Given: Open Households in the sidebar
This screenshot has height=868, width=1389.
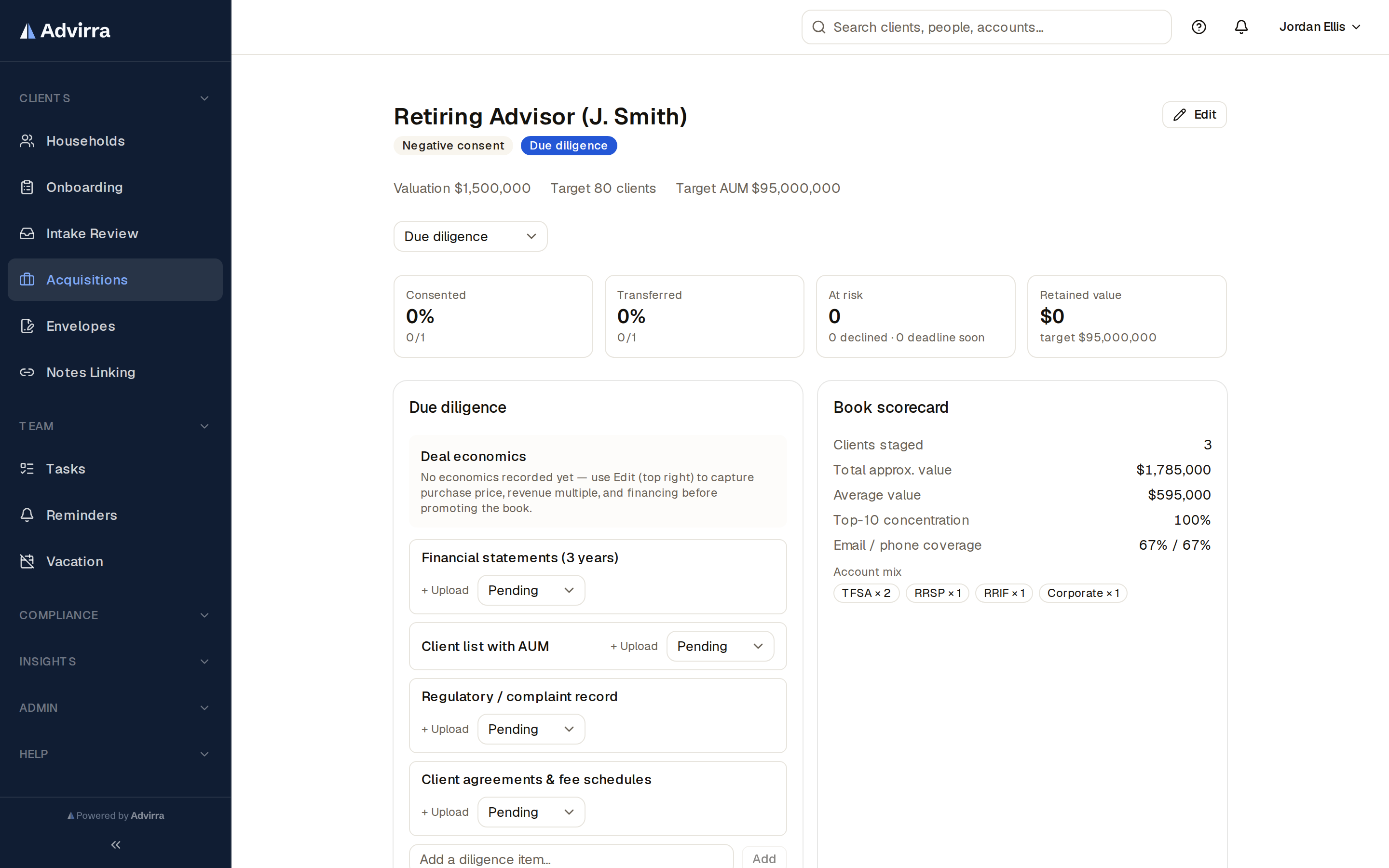Looking at the screenshot, I should [x=115, y=141].
